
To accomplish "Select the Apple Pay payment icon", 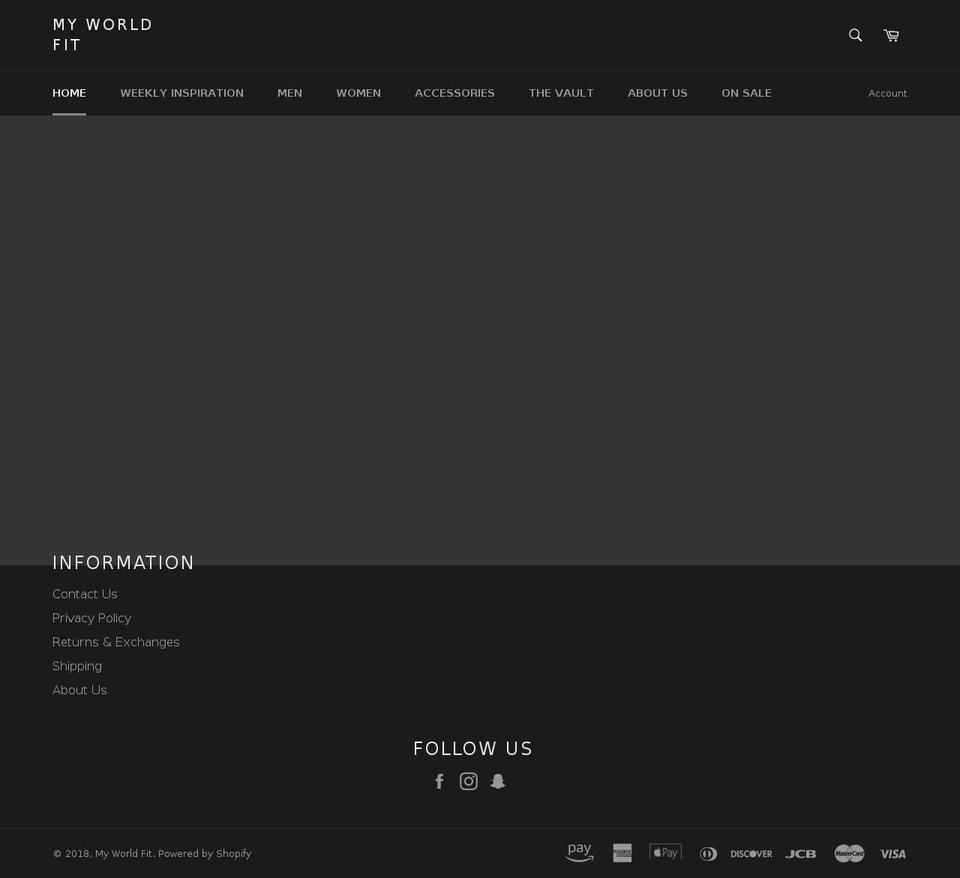I will point(665,852).
